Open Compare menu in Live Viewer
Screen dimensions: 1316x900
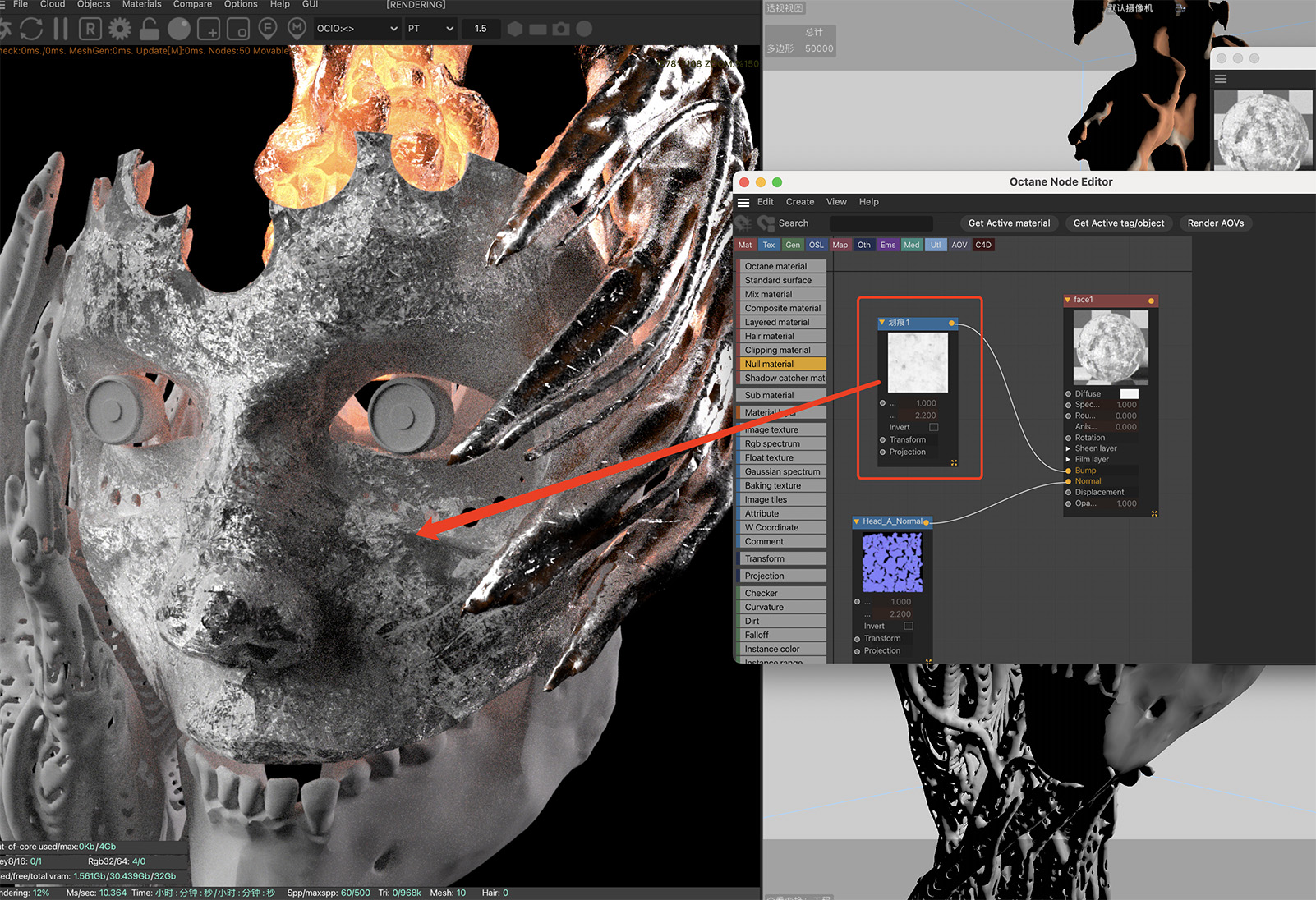192,4
